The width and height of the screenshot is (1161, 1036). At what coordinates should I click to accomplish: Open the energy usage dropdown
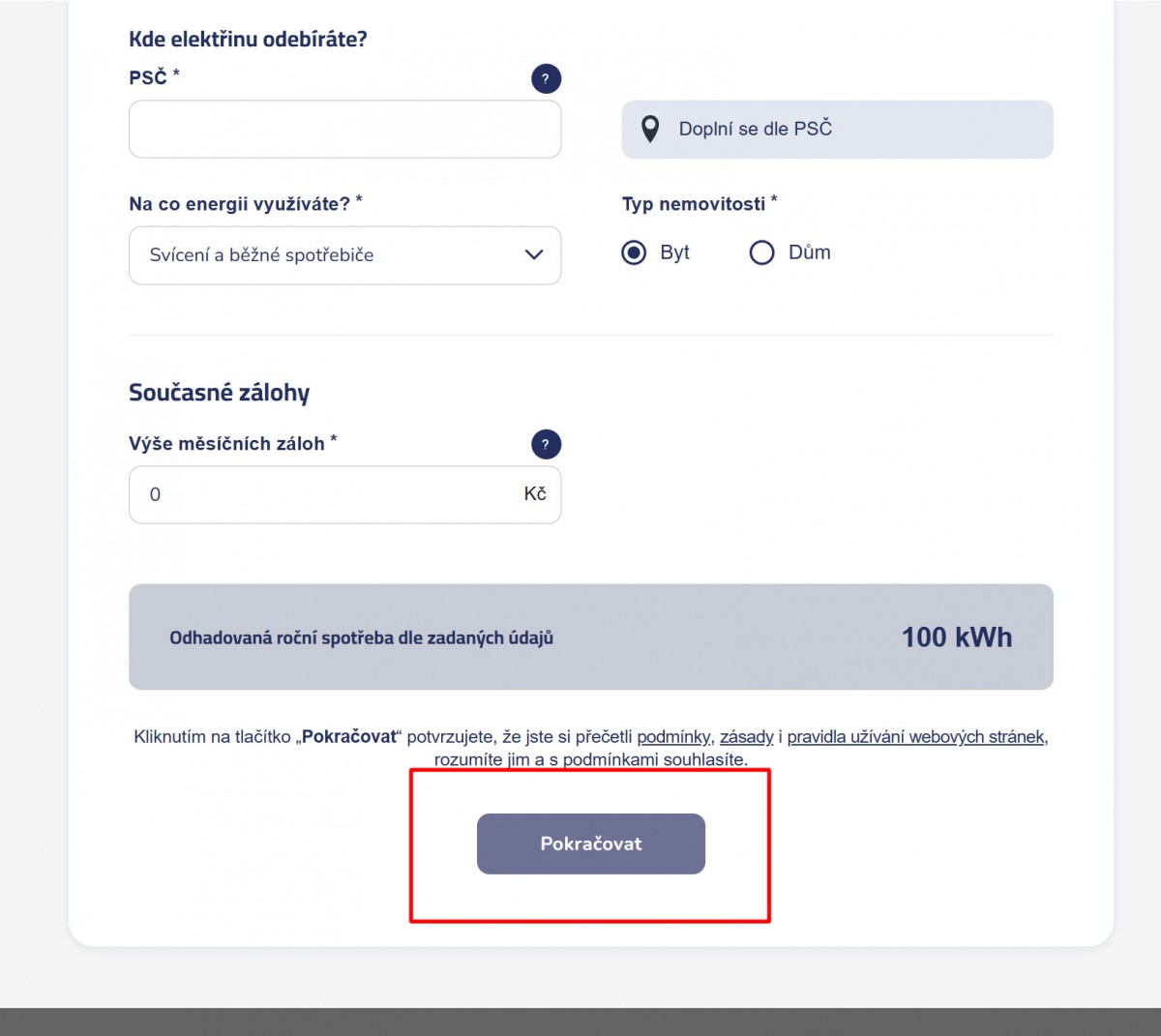coord(344,255)
